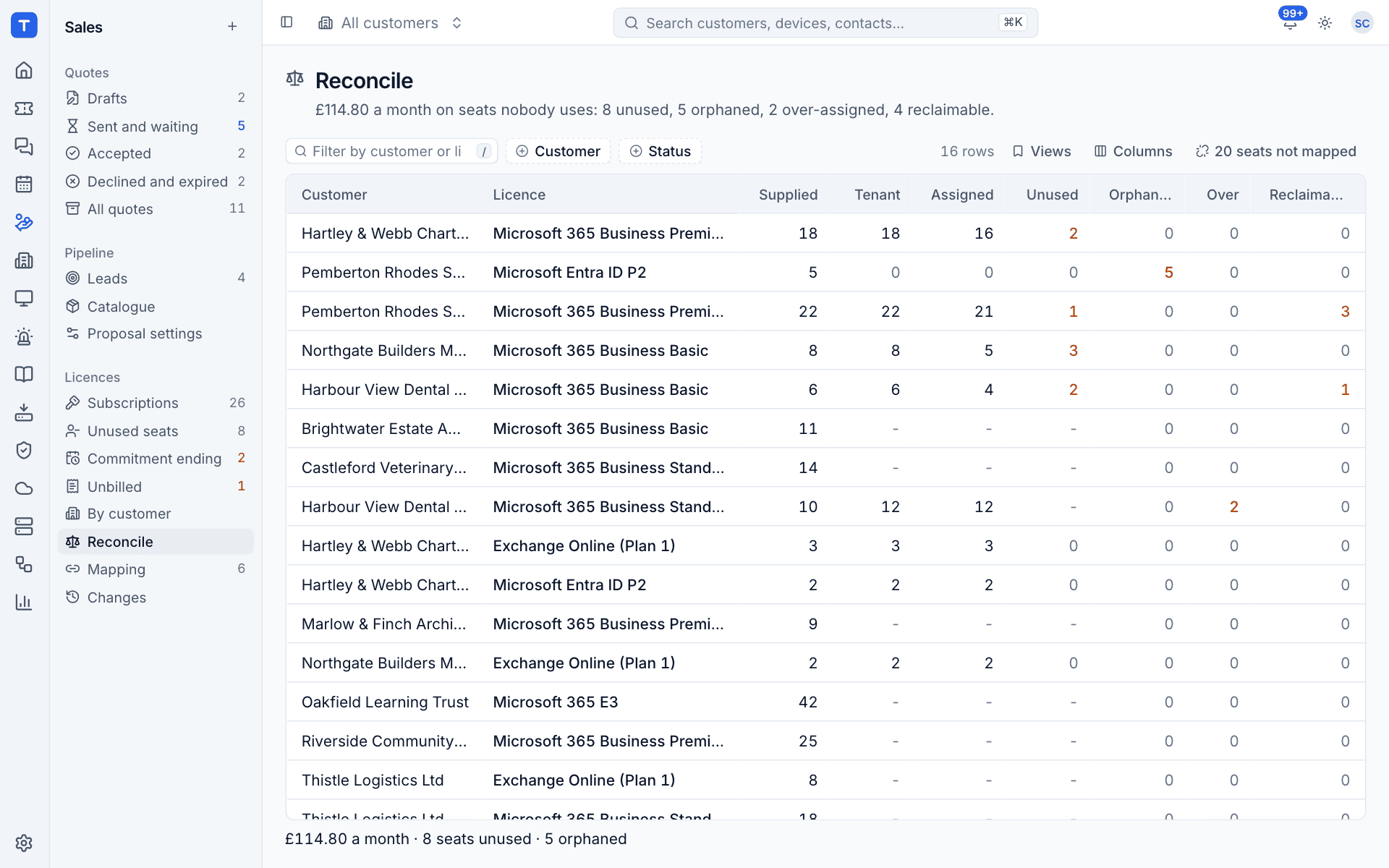Open the calendar icon in left rail

click(24, 184)
